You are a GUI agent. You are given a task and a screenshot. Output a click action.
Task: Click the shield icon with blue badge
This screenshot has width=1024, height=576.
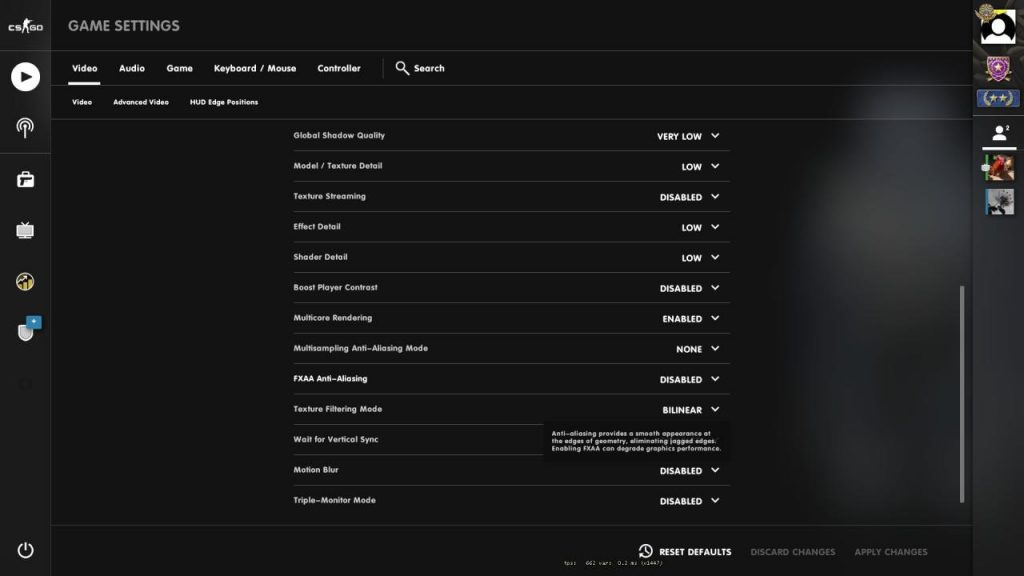[x=27, y=331]
